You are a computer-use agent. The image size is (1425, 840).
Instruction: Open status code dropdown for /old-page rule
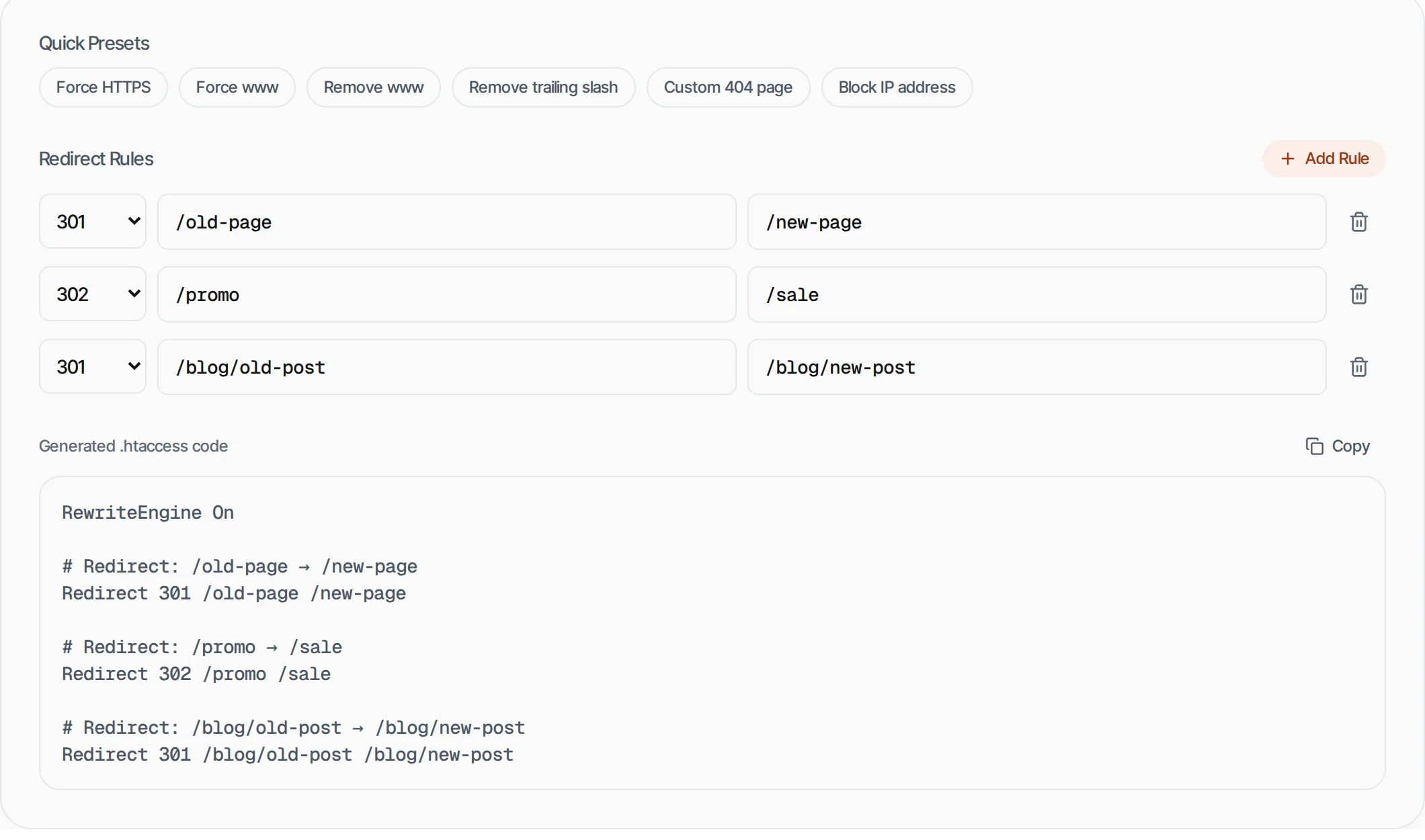[93, 222]
